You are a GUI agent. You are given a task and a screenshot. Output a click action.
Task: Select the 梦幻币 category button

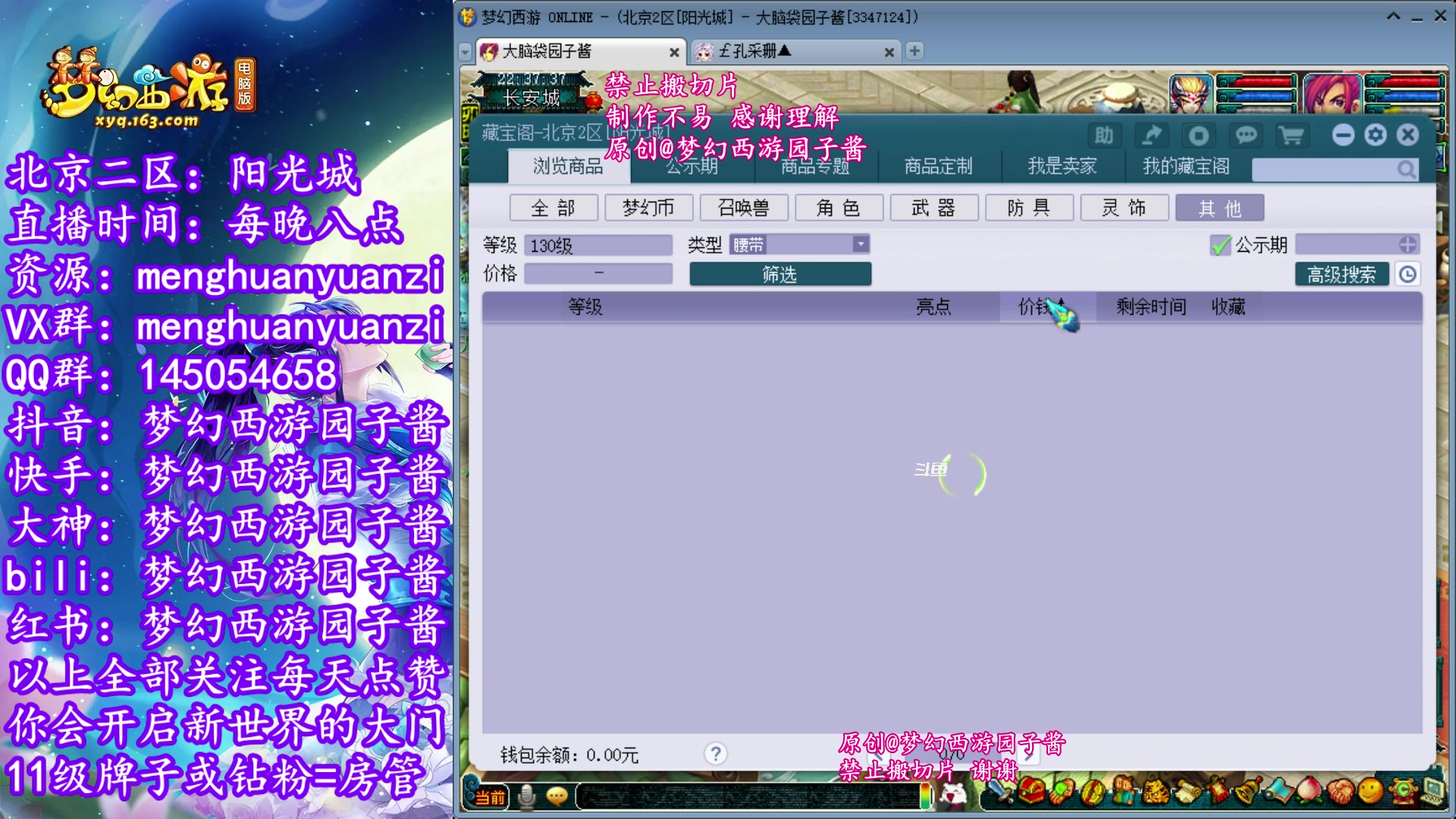pyautogui.click(x=648, y=208)
